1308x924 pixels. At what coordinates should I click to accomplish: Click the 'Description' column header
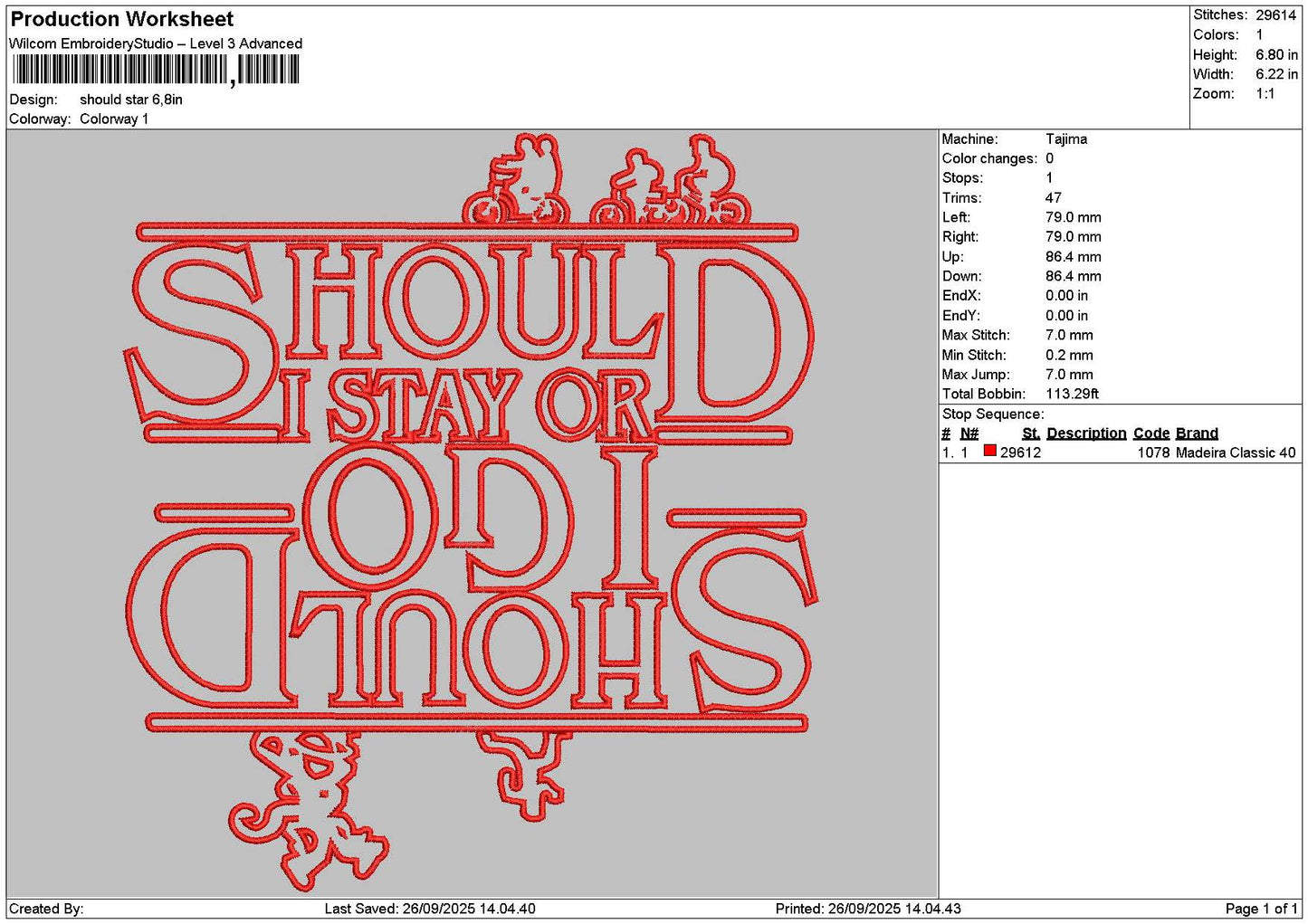pyautogui.click(x=1086, y=433)
